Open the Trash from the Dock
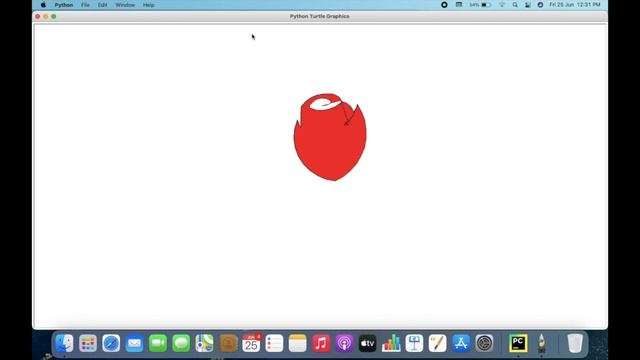Viewport: 640px width, 360px height. (x=575, y=343)
